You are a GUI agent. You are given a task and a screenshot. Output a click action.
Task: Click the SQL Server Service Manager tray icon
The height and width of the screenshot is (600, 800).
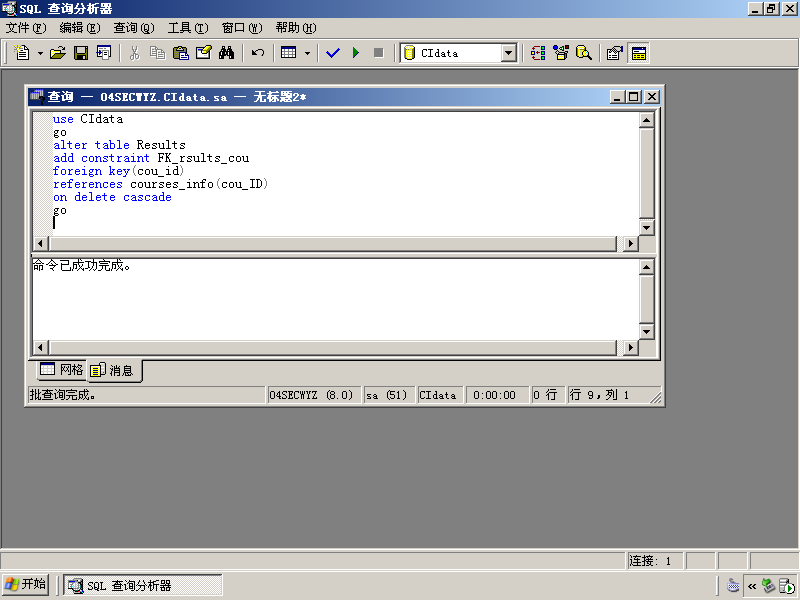click(788, 586)
